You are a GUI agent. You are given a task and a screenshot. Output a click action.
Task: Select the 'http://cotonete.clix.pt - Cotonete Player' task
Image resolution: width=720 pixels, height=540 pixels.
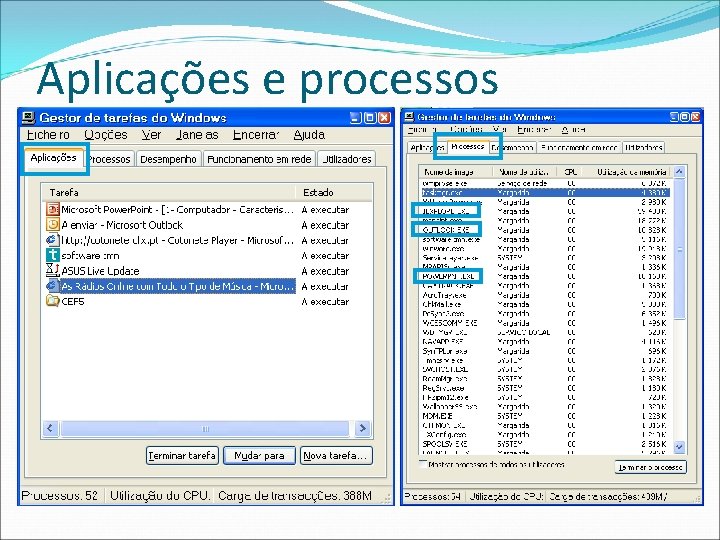(177, 240)
